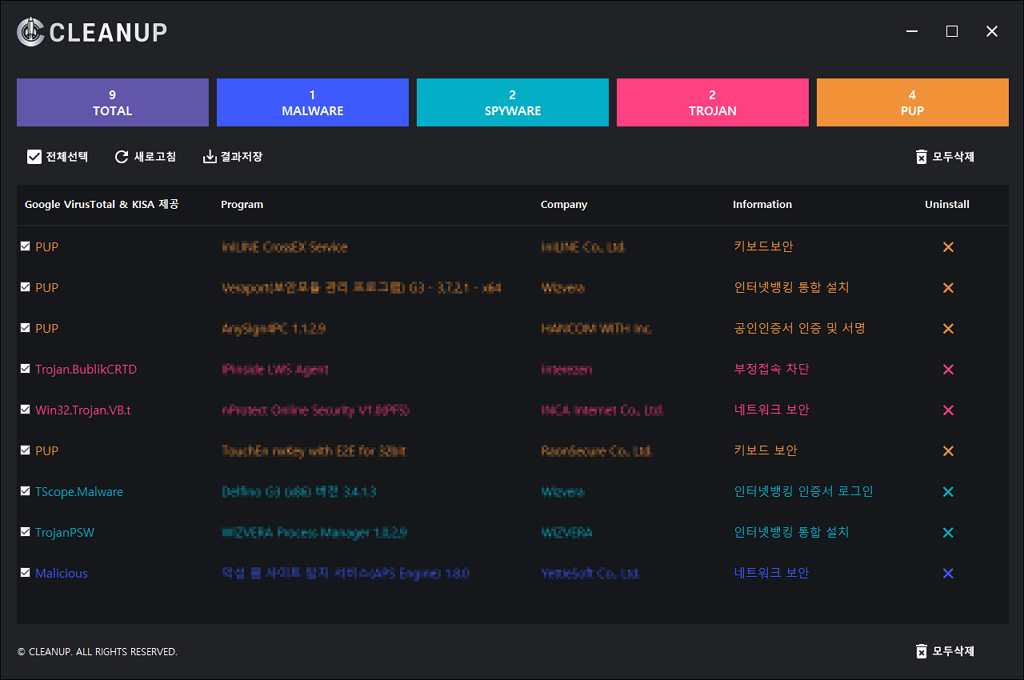This screenshot has height=680, width=1024.
Task: Click 네트워크 보안 in the Malicious row
Action: (771, 573)
